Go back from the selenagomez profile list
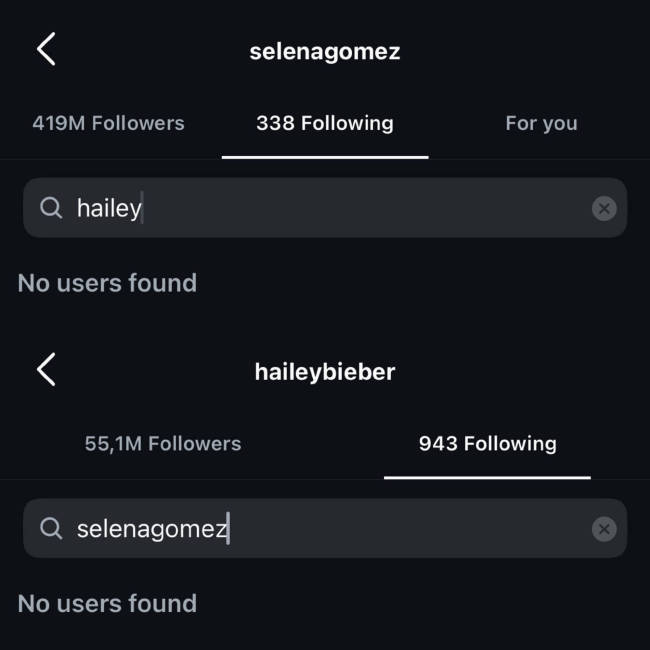The image size is (650, 650). coord(46,49)
